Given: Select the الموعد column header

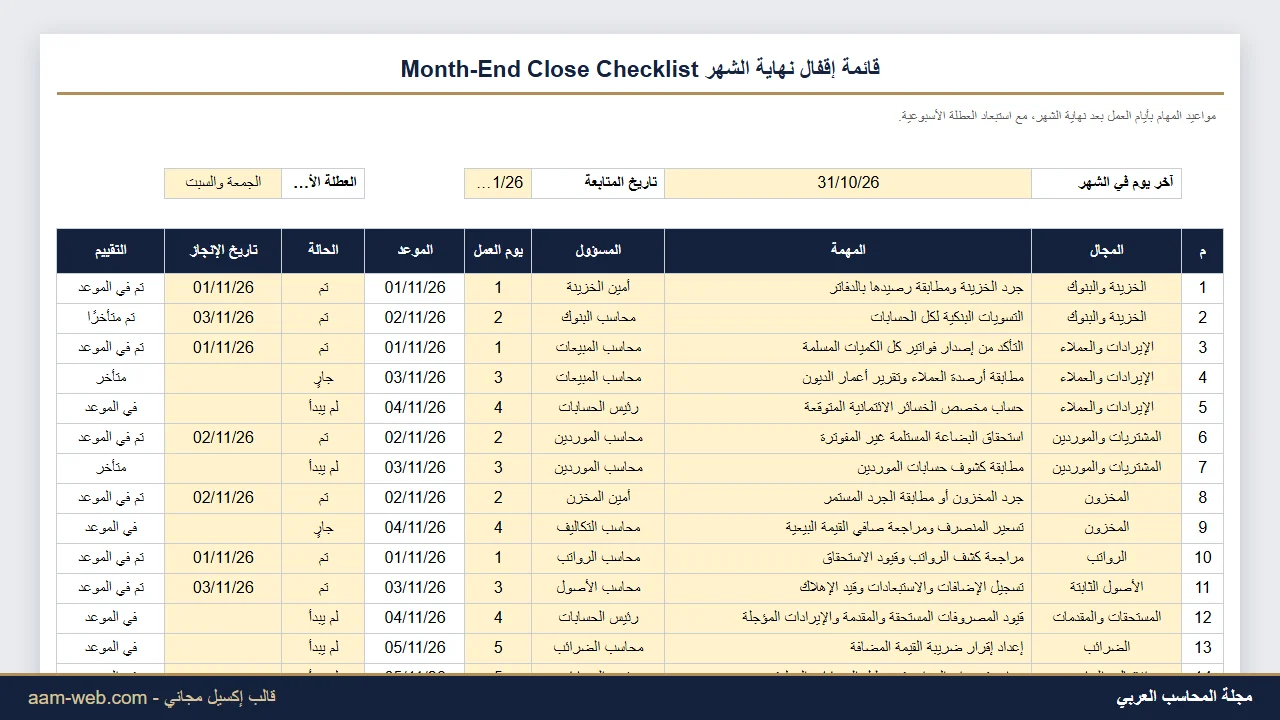Looking at the screenshot, I should tap(415, 251).
